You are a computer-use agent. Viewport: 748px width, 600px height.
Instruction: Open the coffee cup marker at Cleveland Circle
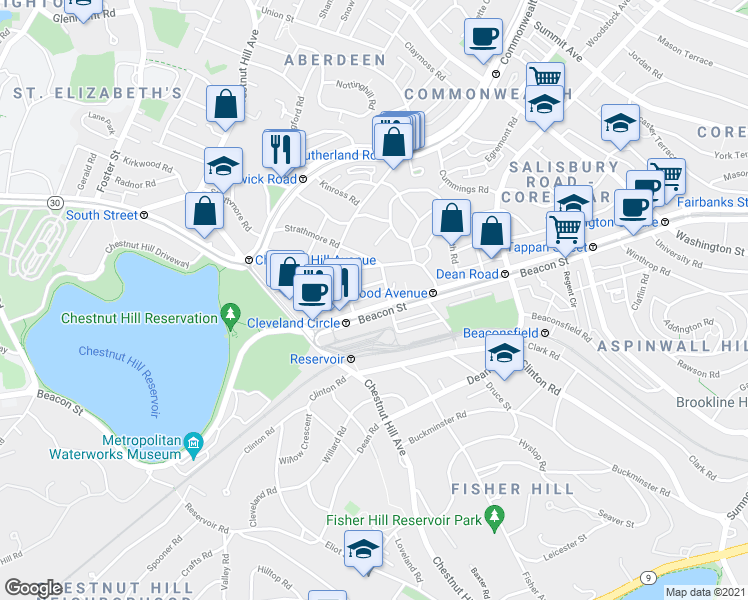312,294
